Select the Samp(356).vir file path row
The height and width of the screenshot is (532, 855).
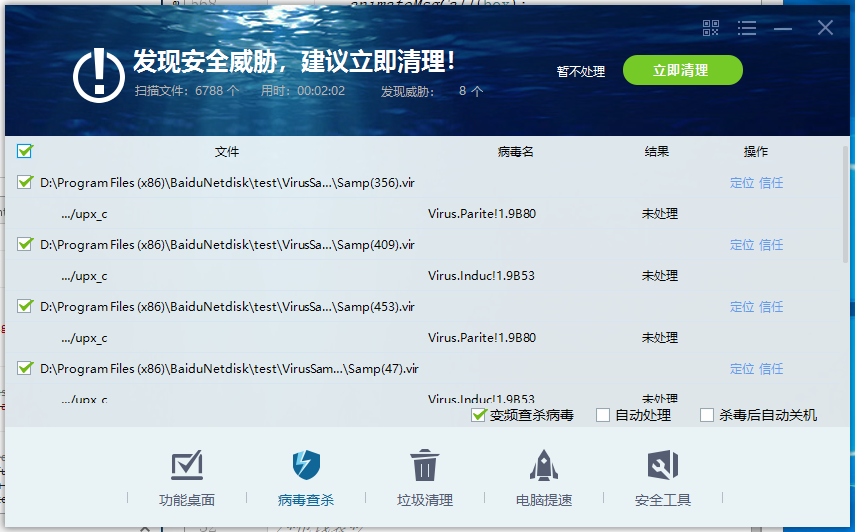[x=227, y=183]
